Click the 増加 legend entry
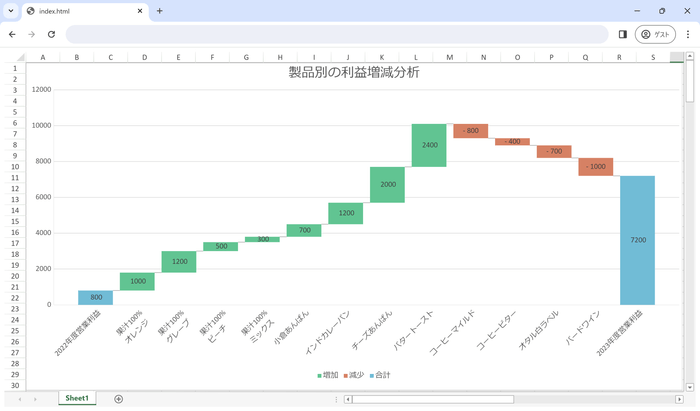 328,375
